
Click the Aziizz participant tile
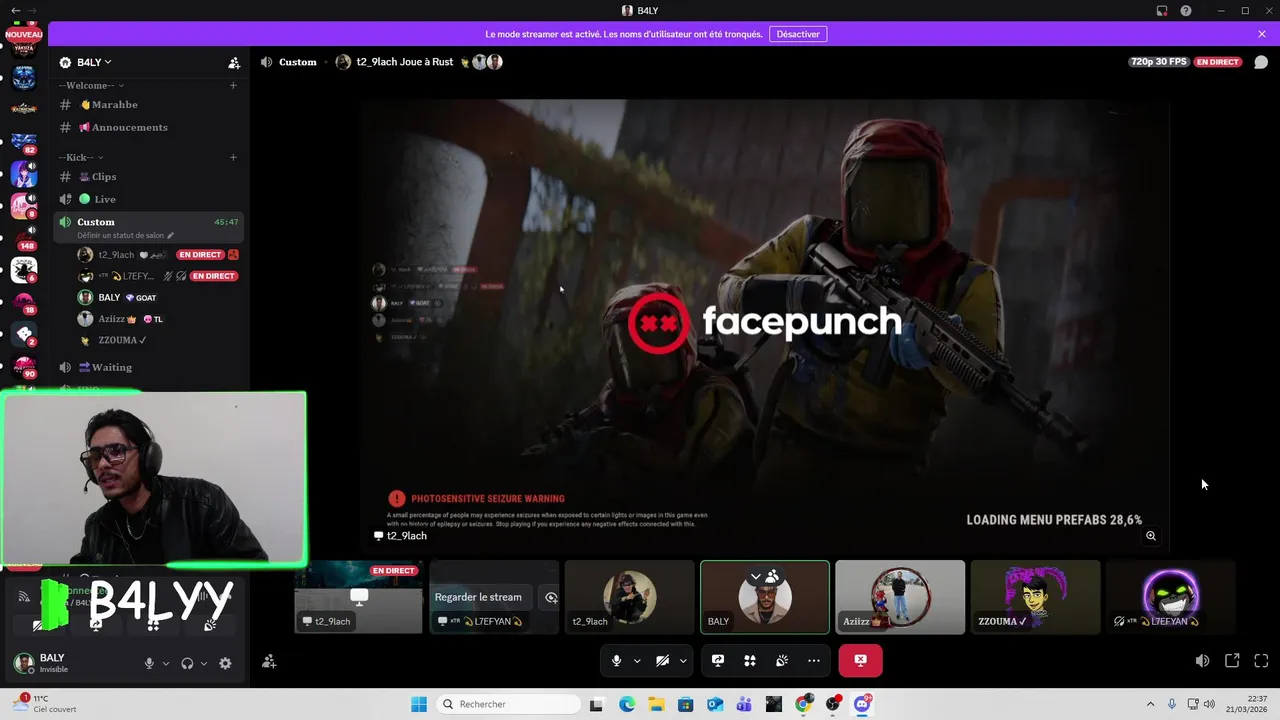(x=900, y=597)
